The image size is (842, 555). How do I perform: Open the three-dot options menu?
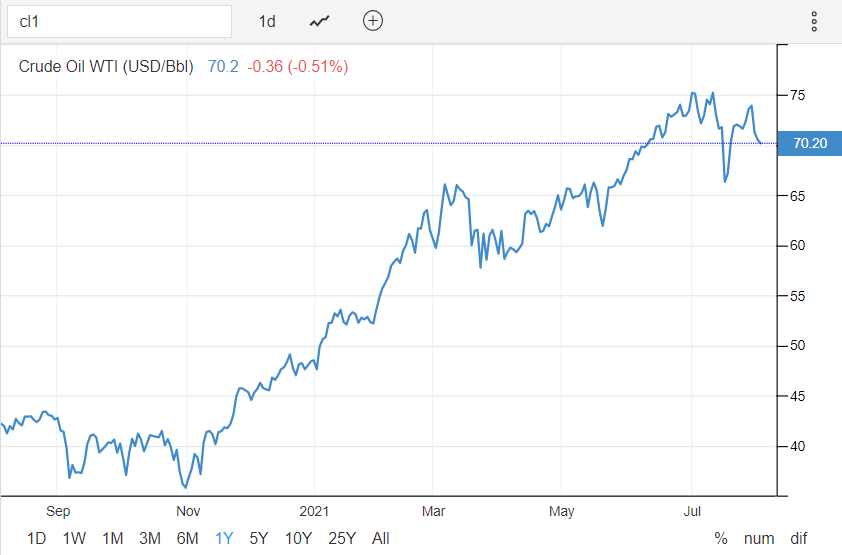814,21
